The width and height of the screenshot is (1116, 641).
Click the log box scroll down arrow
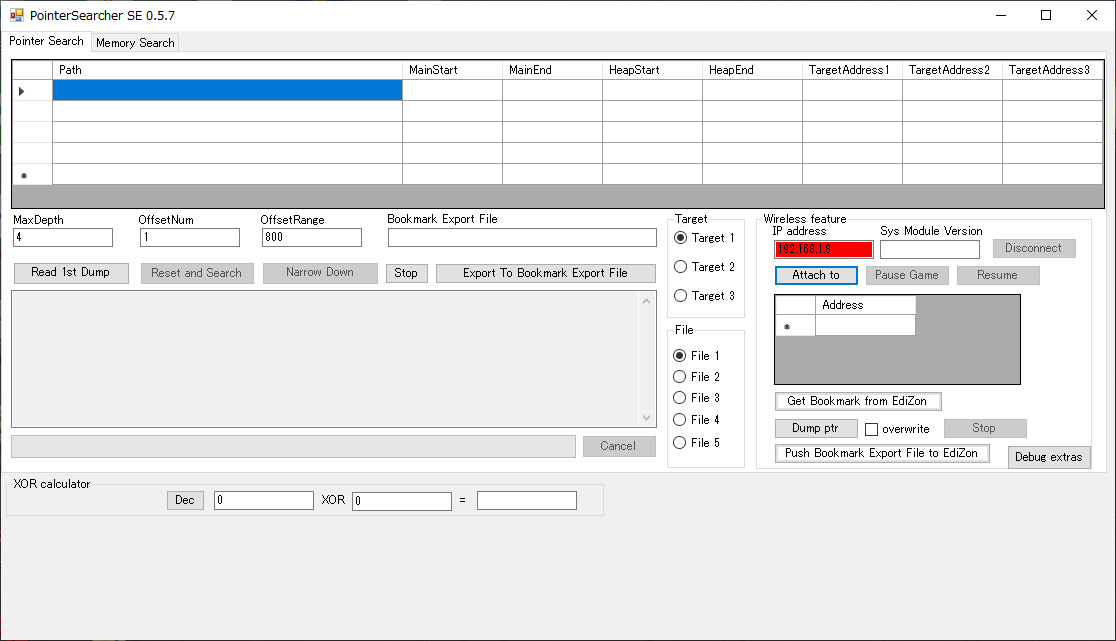coord(646,418)
